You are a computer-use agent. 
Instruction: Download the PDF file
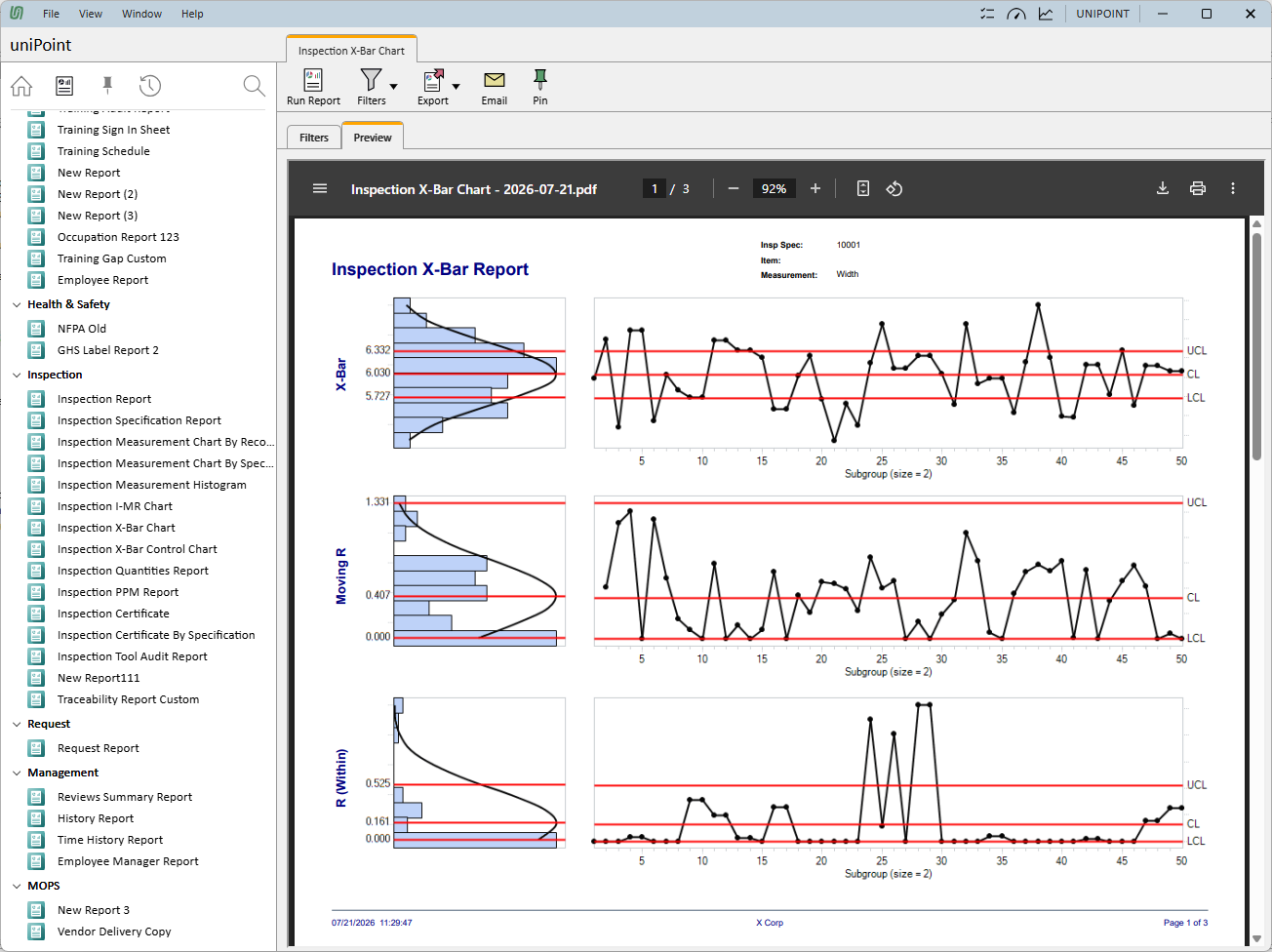coord(1163,188)
